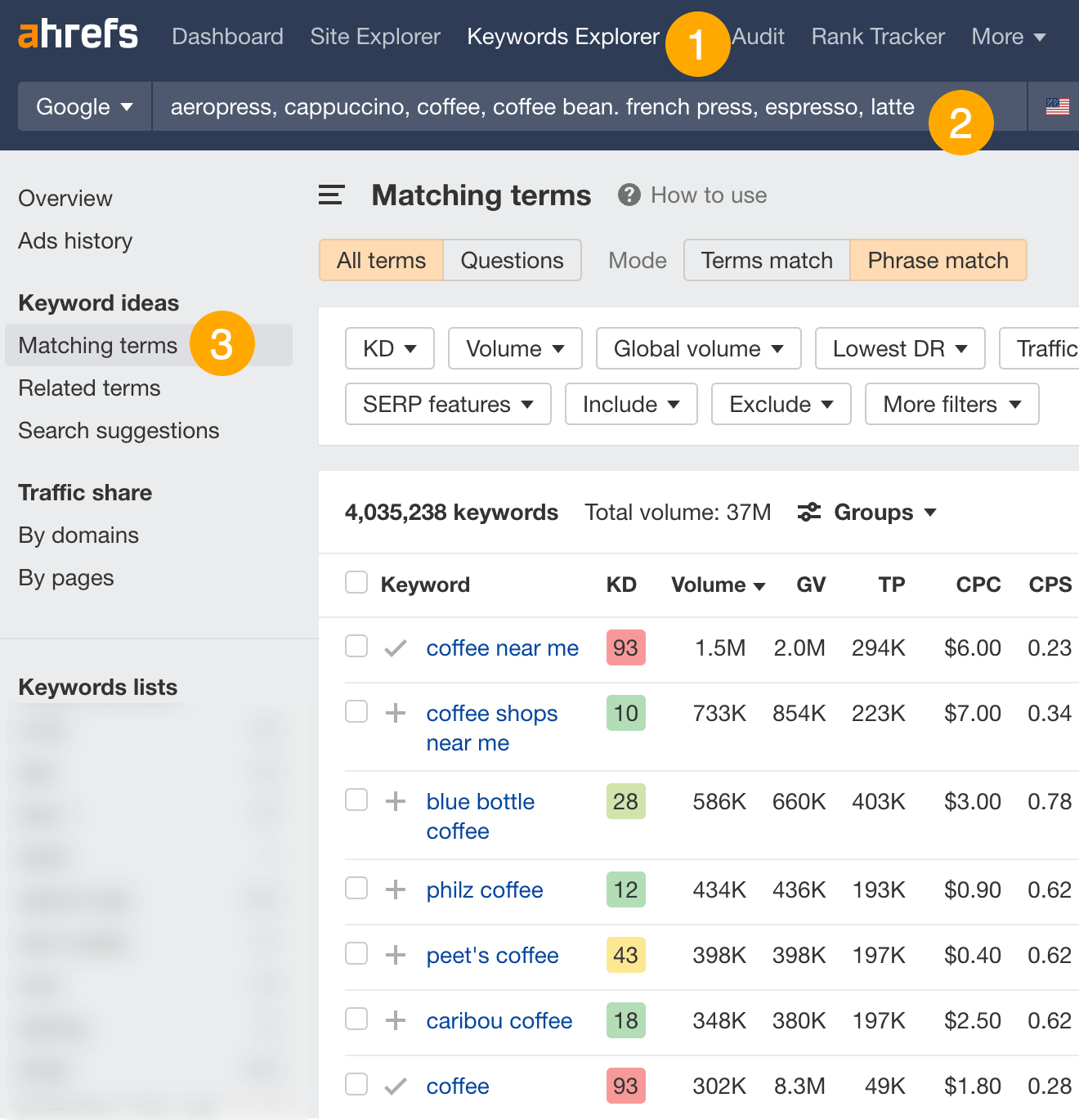Image resolution: width=1079 pixels, height=1120 pixels.
Task: Expand the SERP features filter
Action: coord(448,405)
